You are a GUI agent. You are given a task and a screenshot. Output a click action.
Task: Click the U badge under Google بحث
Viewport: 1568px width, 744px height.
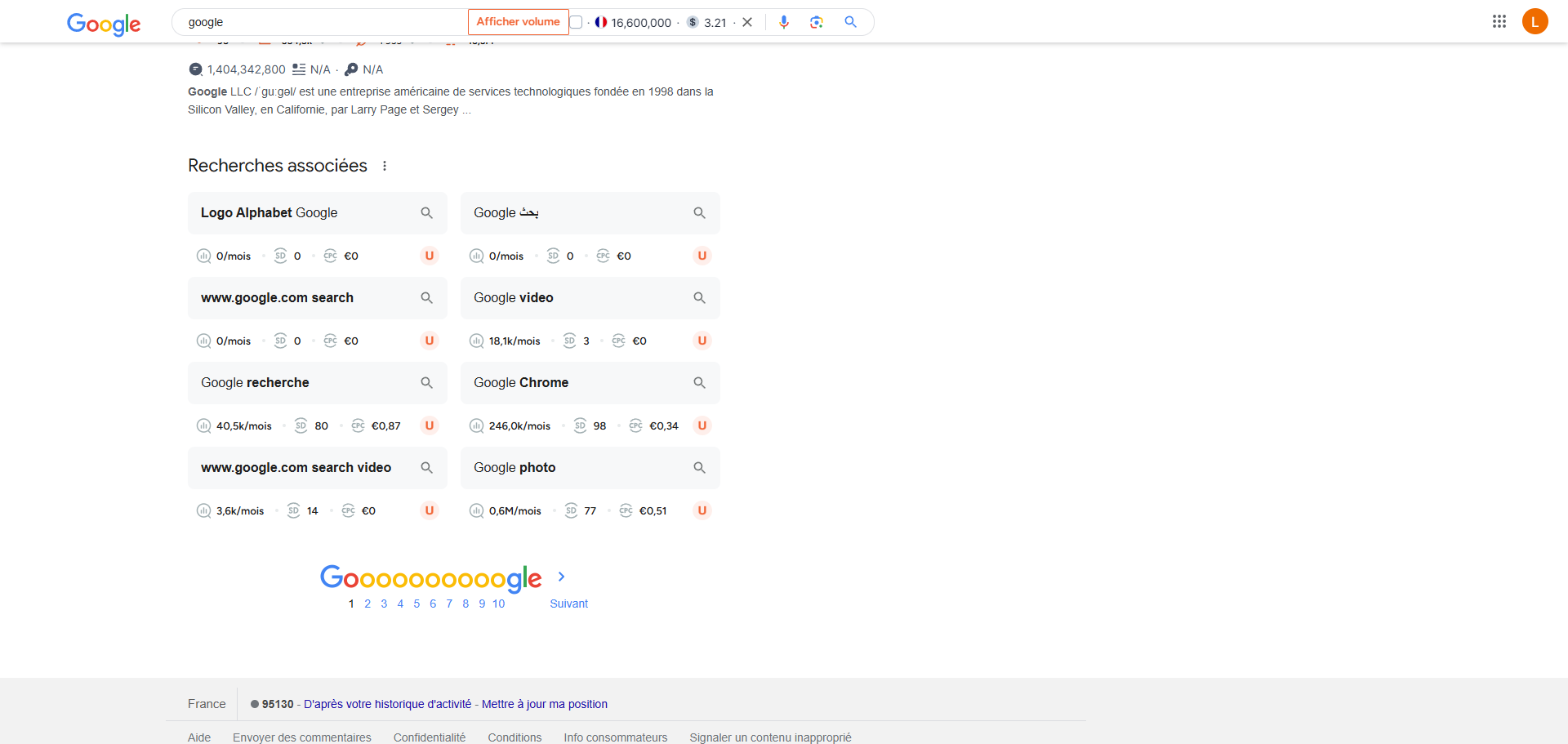pos(702,256)
